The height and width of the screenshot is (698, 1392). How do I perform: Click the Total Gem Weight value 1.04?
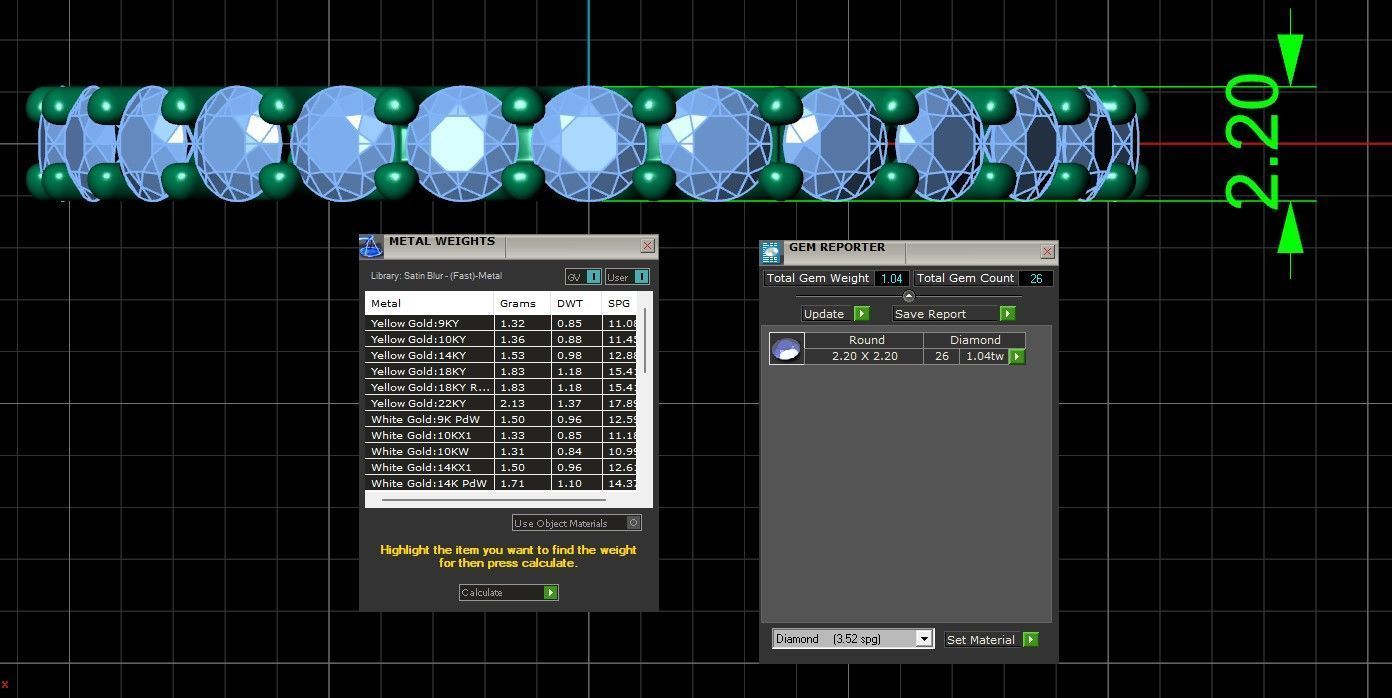pos(892,278)
